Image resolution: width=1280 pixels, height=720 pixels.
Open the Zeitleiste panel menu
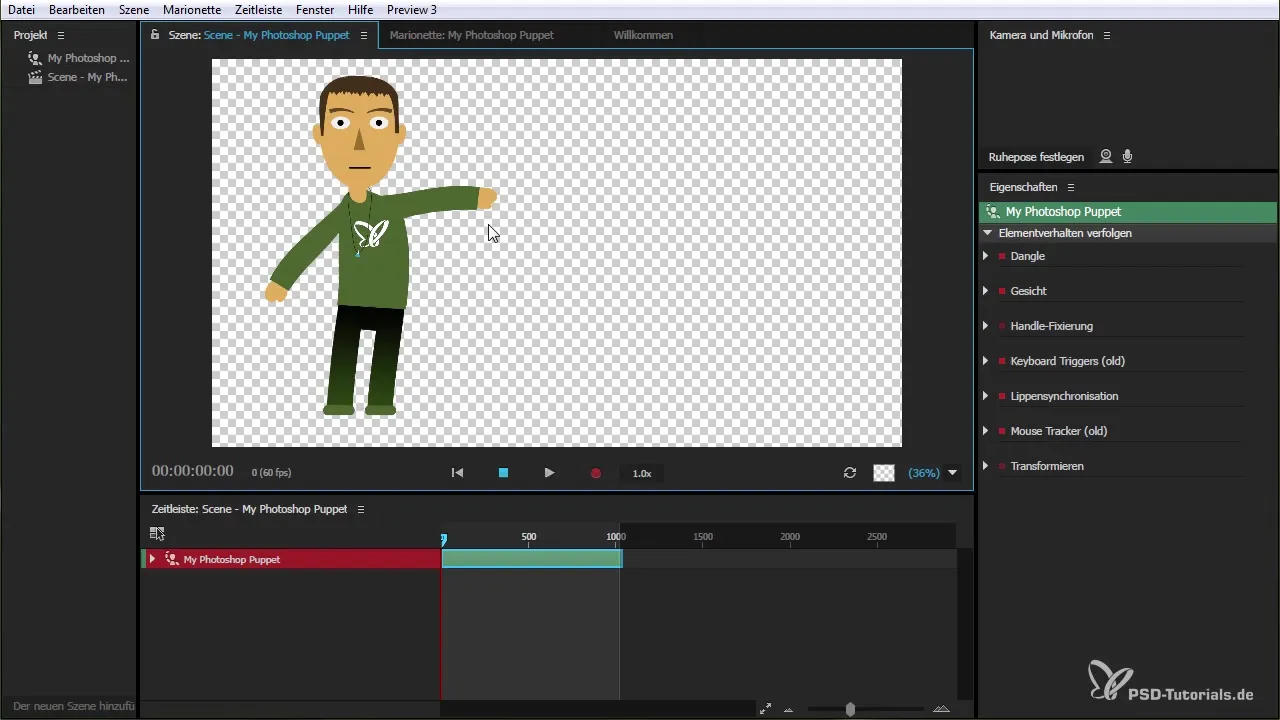click(361, 509)
